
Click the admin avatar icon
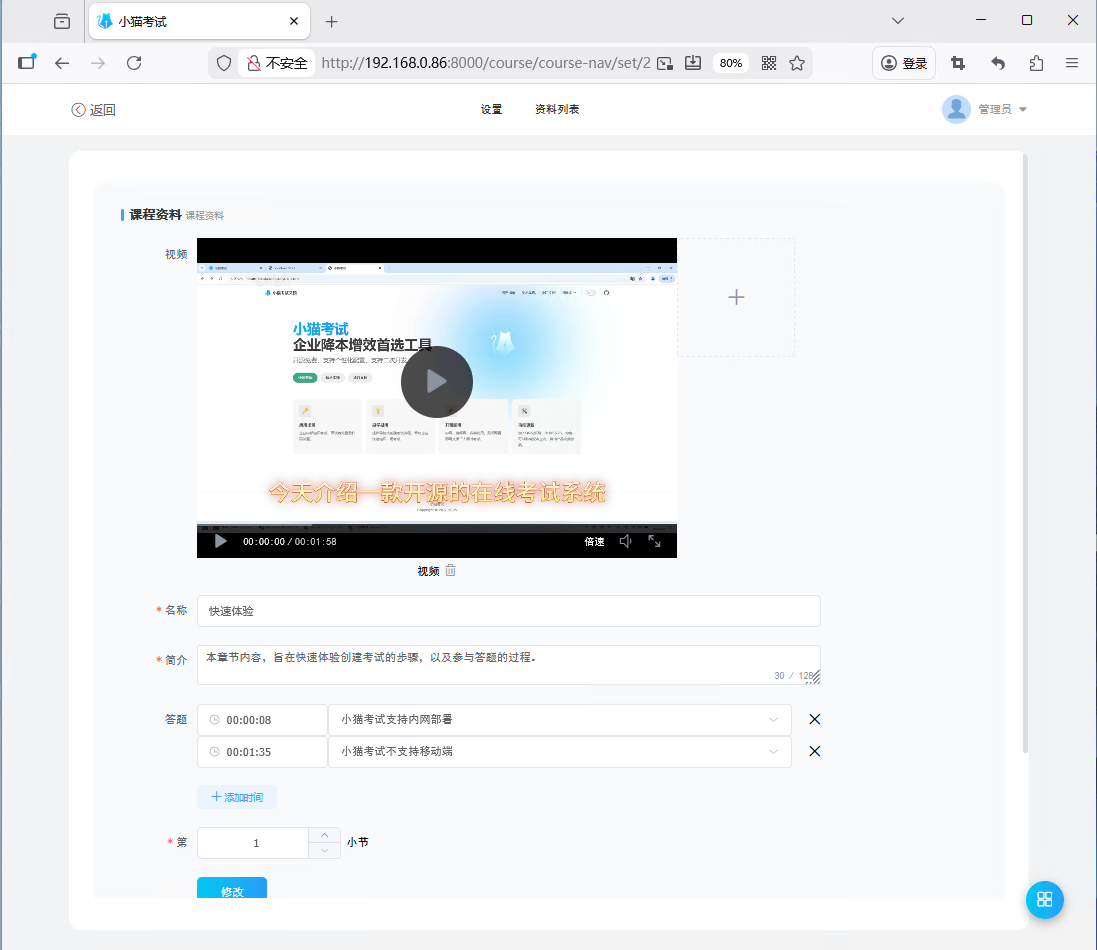956,109
